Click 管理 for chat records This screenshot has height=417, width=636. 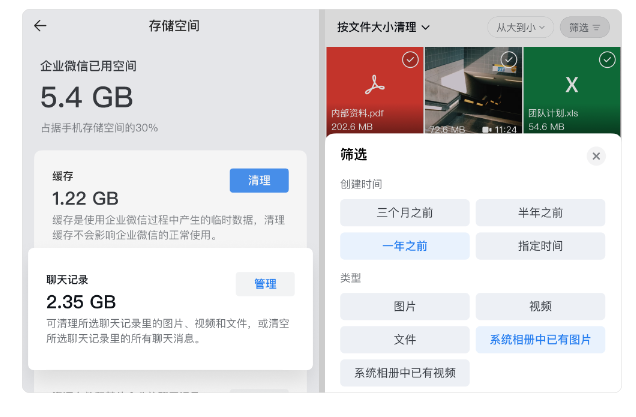click(x=265, y=284)
